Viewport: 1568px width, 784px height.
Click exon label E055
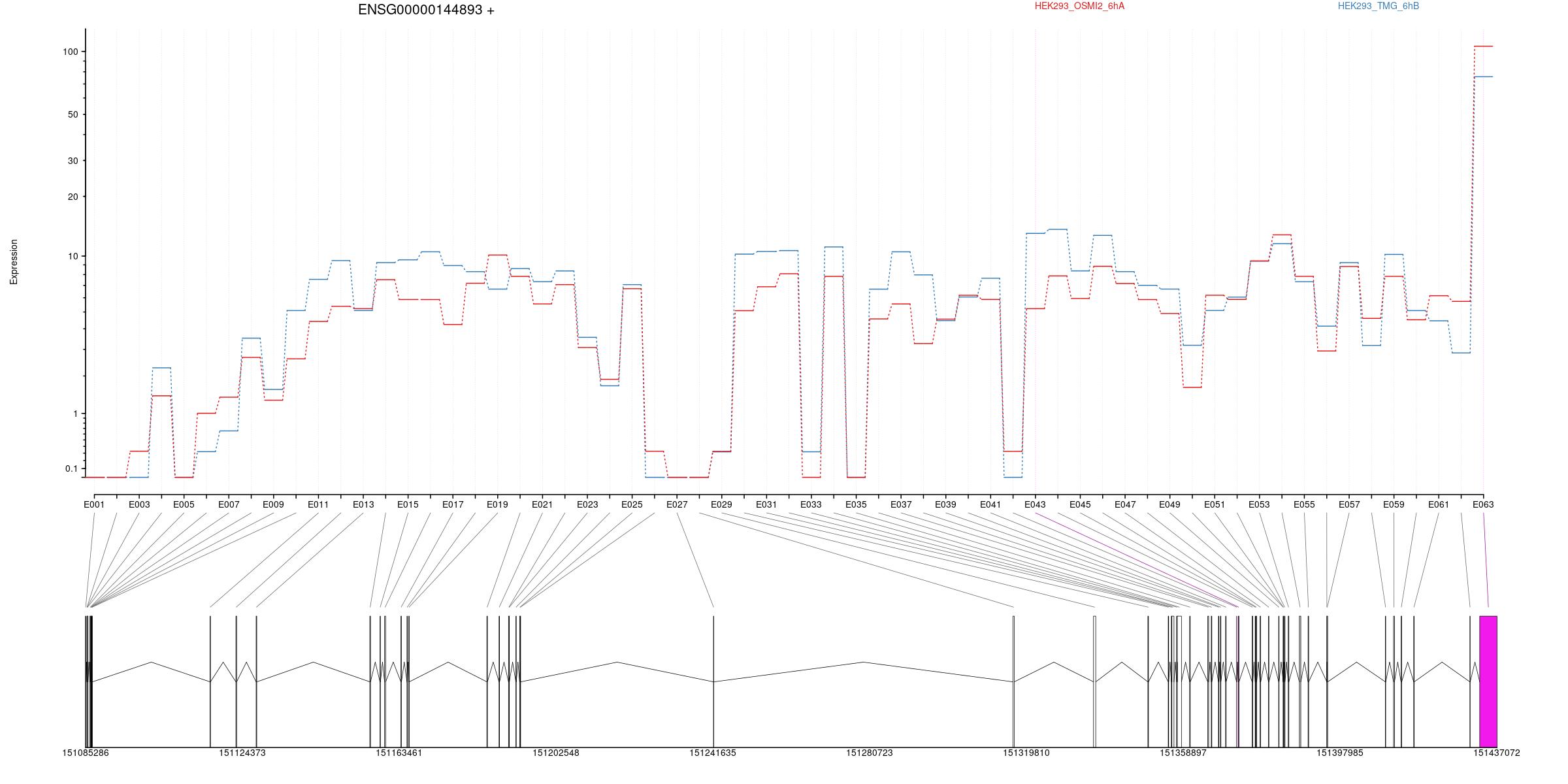point(1304,504)
